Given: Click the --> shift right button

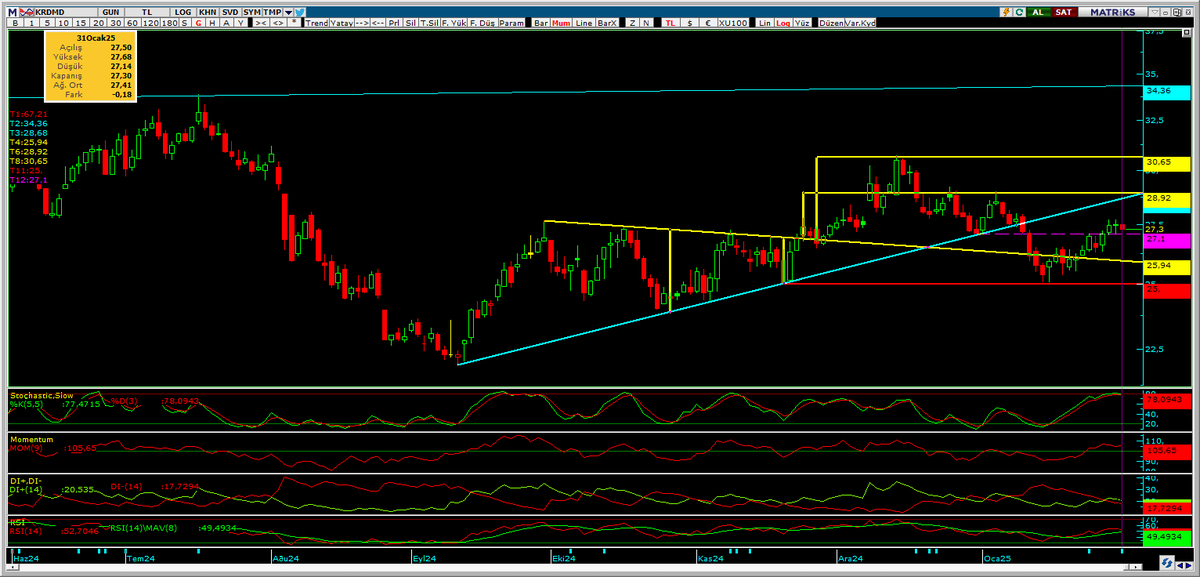Looking at the screenshot, I should tap(361, 22).
